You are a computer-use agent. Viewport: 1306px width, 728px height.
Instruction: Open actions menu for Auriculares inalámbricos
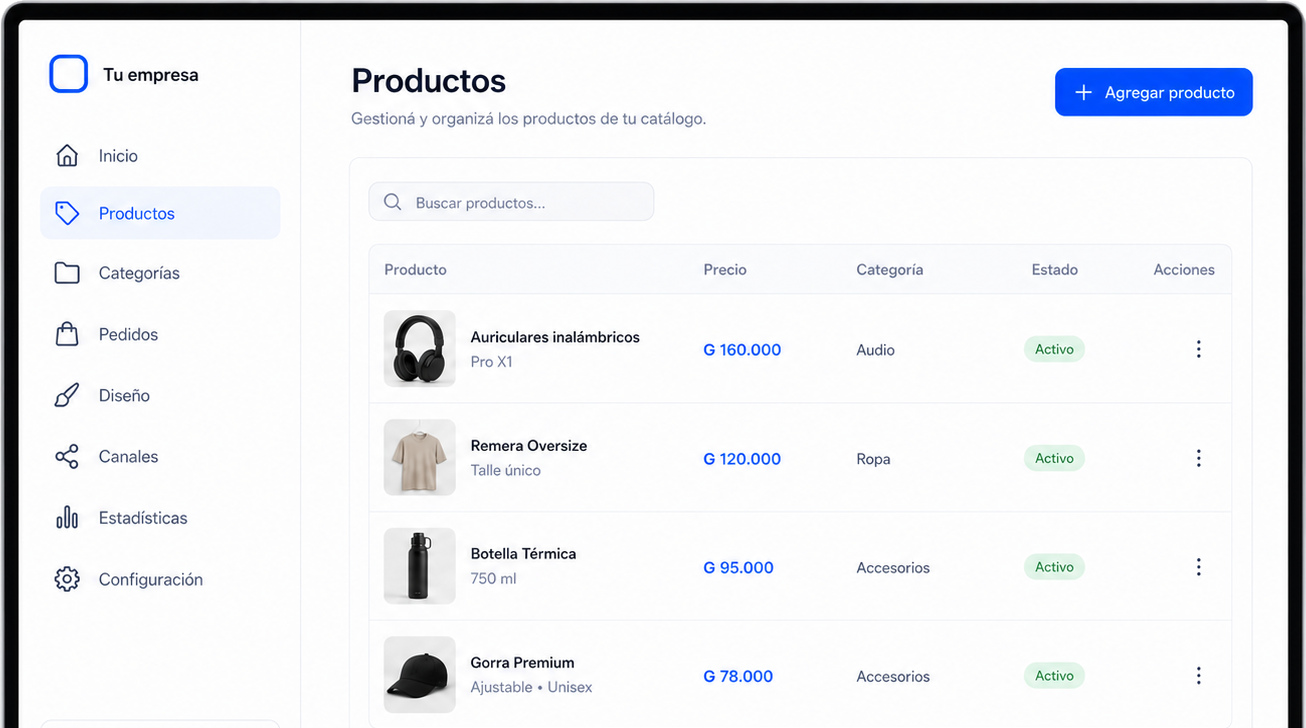click(x=1198, y=349)
